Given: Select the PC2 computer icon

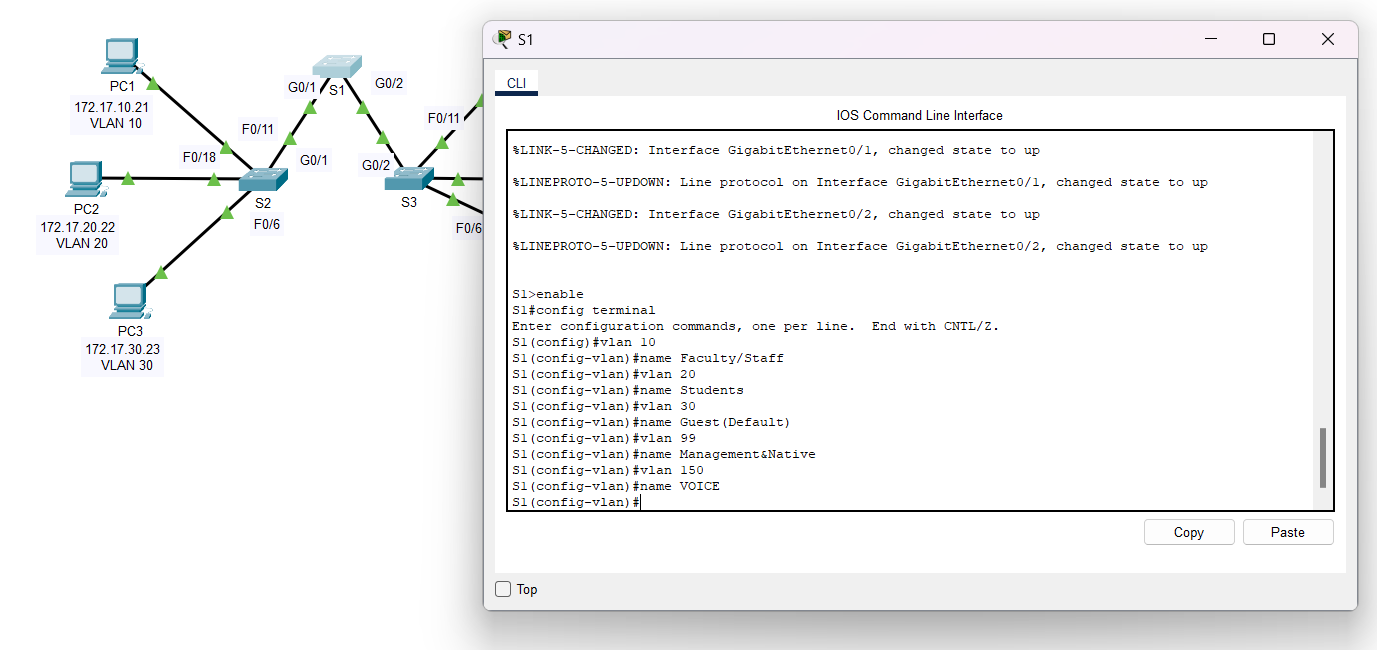Looking at the screenshot, I should pyautogui.click(x=85, y=180).
